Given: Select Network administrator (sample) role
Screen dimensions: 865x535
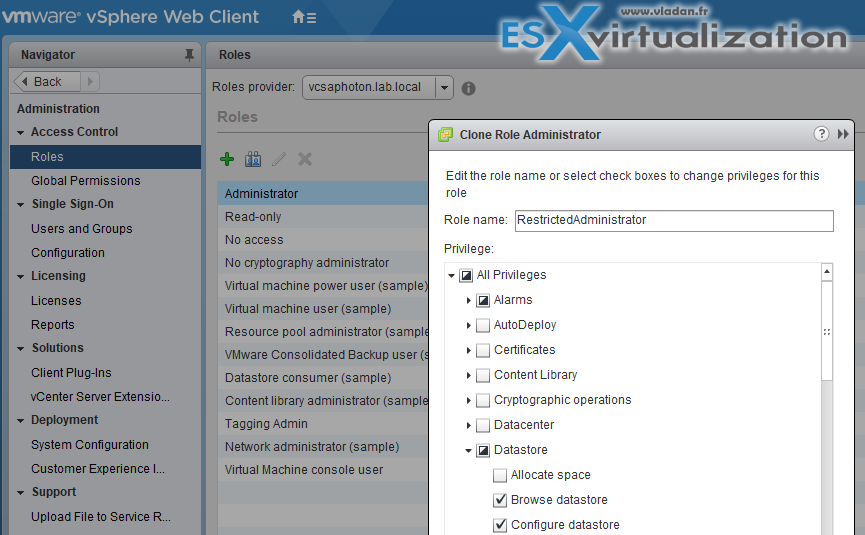Looking at the screenshot, I should pos(323,447).
